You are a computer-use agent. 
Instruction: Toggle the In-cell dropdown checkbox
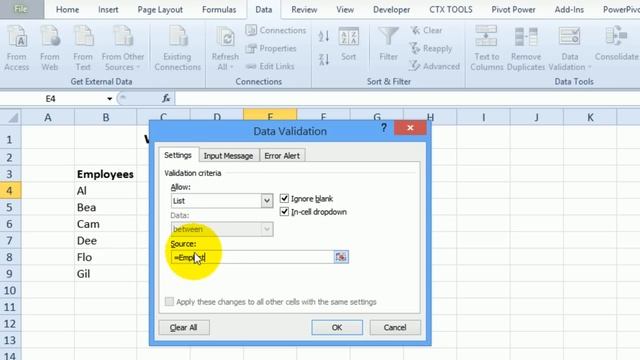284,211
